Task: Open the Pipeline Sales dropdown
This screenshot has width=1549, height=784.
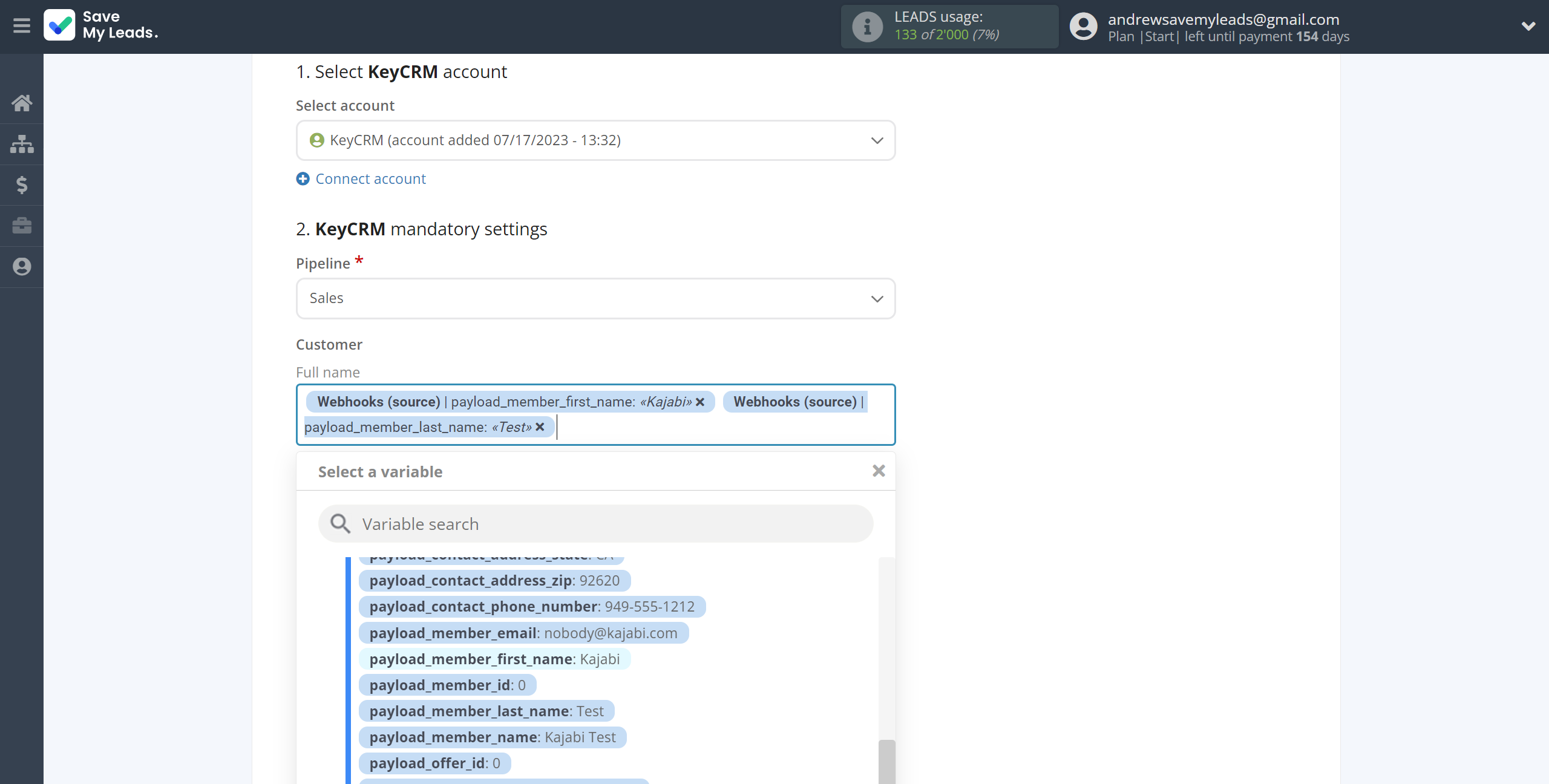Action: tap(595, 298)
